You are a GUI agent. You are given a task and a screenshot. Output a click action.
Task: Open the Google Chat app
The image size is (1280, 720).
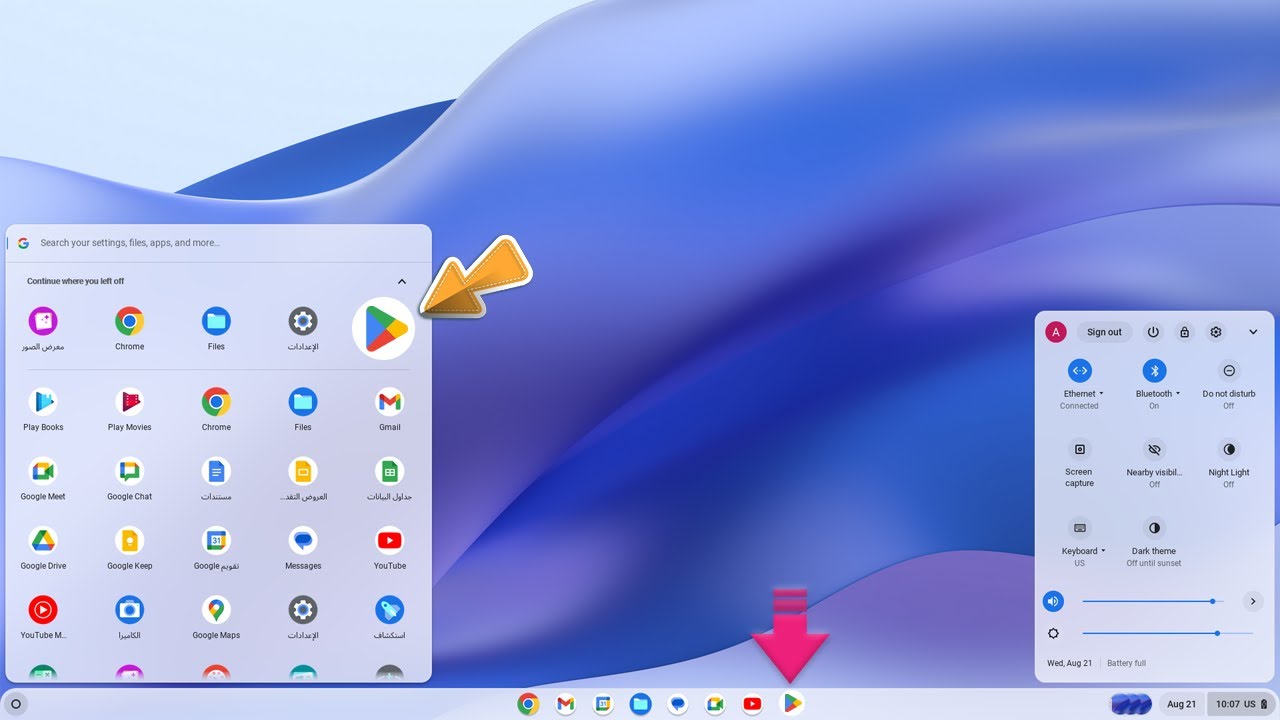(x=130, y=471)
